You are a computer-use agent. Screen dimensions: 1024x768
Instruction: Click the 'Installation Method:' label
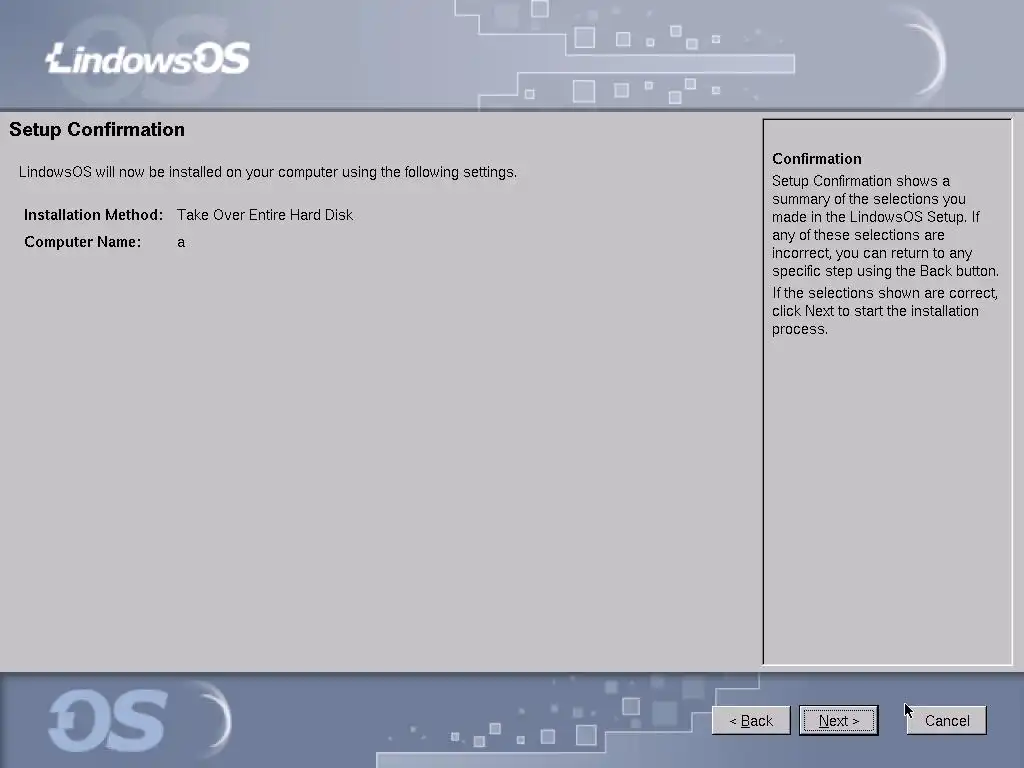93,215
